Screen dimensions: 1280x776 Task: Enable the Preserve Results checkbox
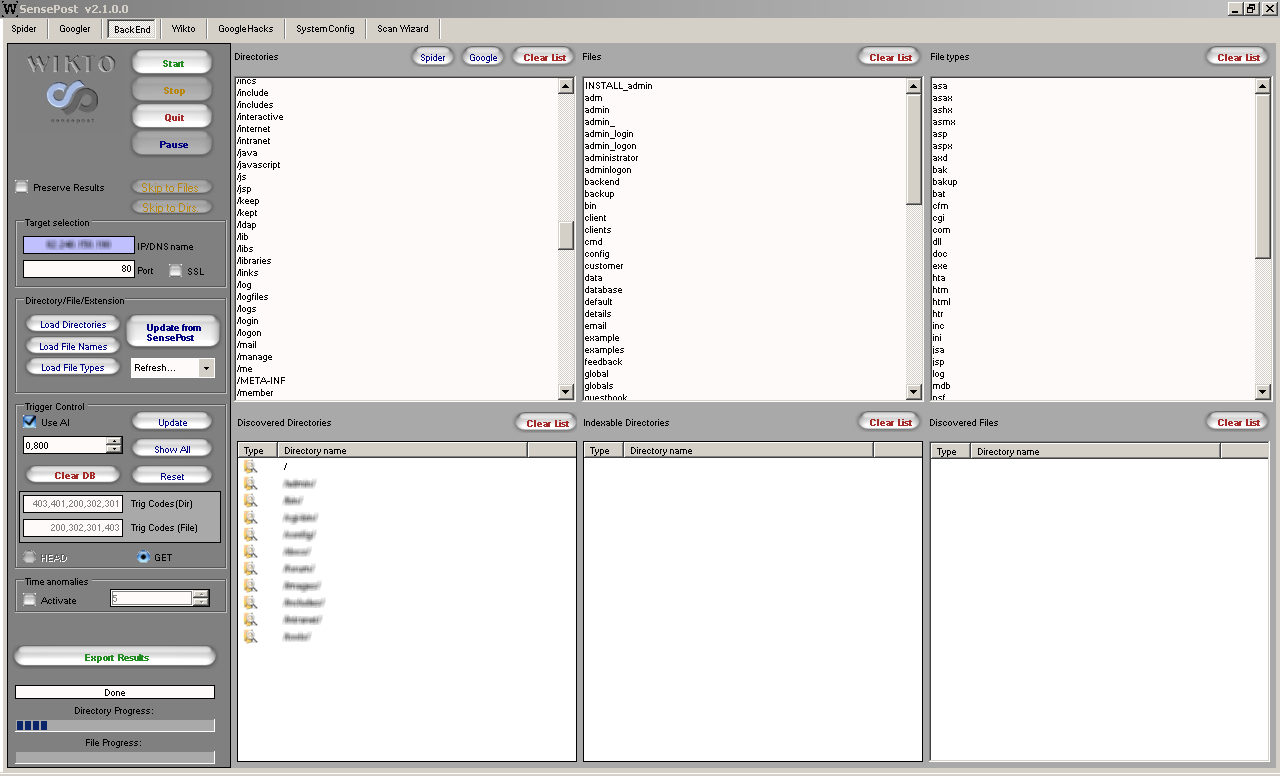tap(22, 187)
